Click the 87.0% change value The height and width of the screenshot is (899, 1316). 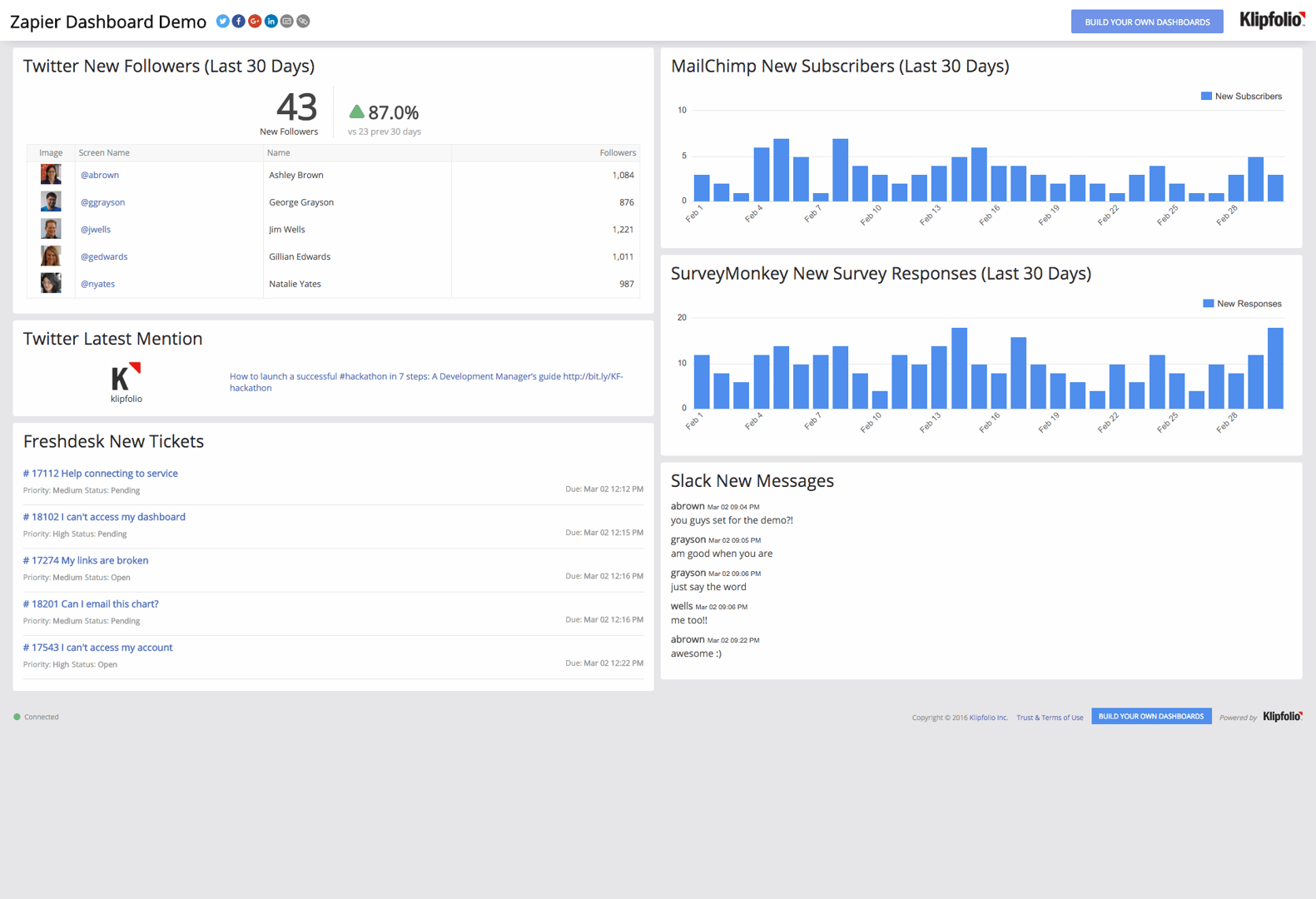pyautogui.click(x=393, y=112)
